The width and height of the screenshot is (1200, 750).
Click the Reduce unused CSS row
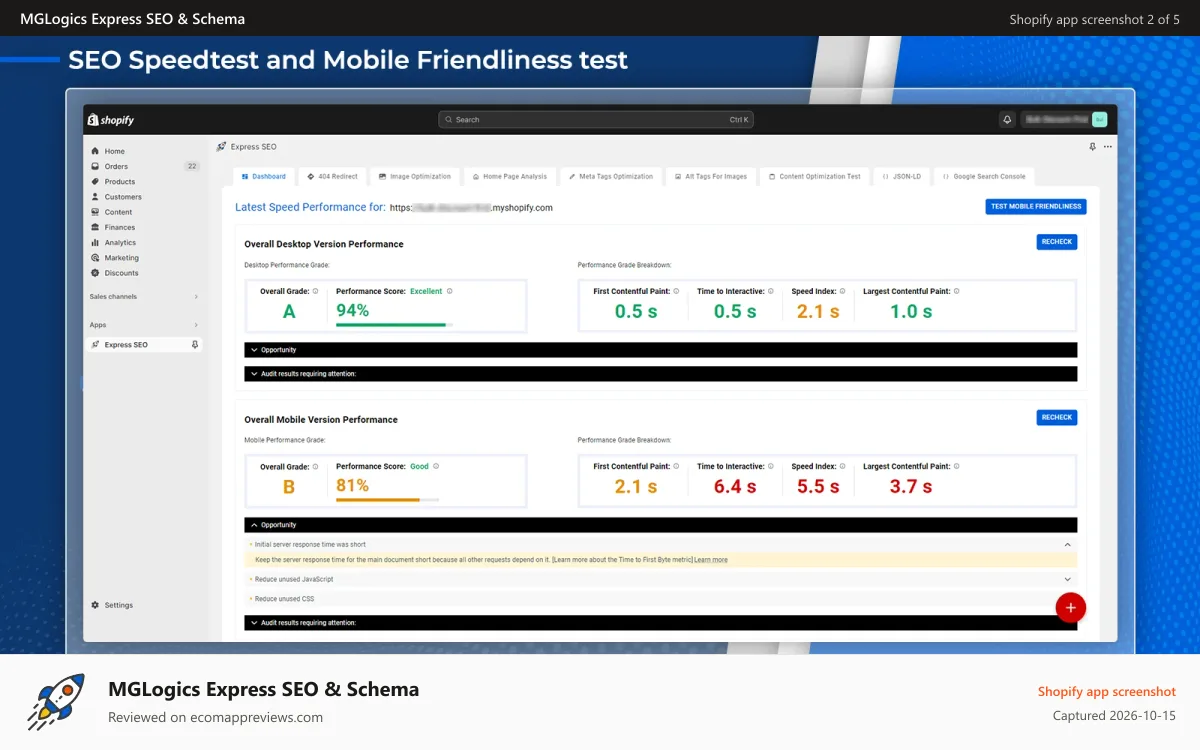[660, 598]
